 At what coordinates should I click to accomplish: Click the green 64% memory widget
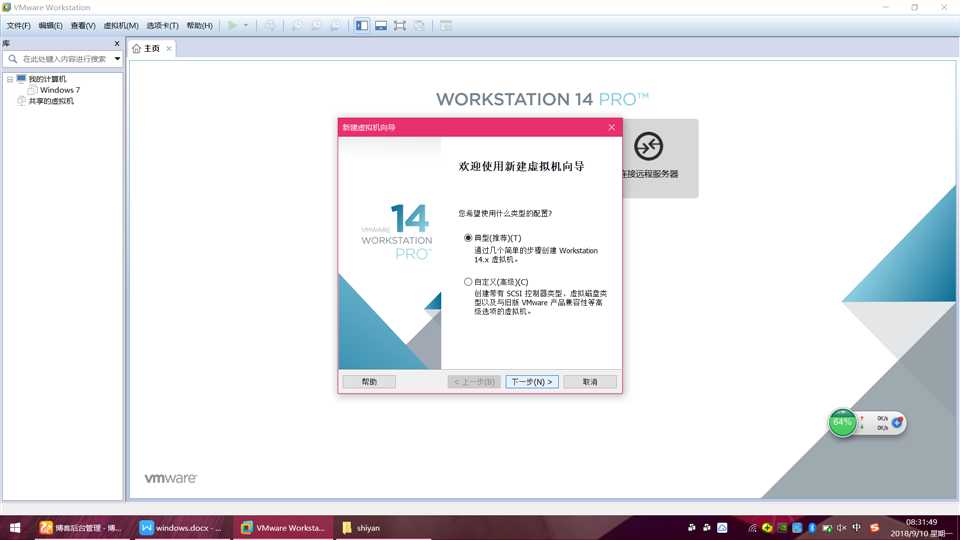point(842,422)
